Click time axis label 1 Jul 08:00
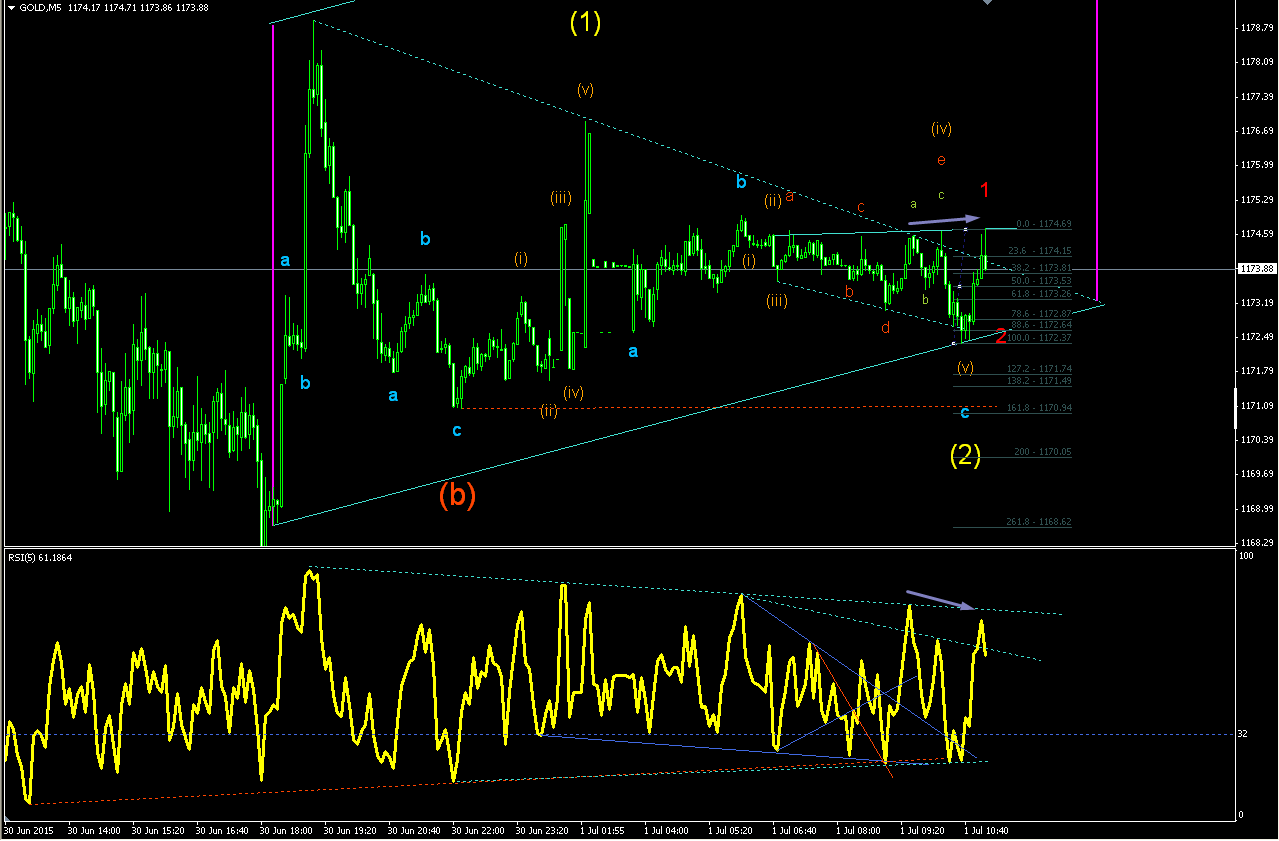 coord(858,831)
